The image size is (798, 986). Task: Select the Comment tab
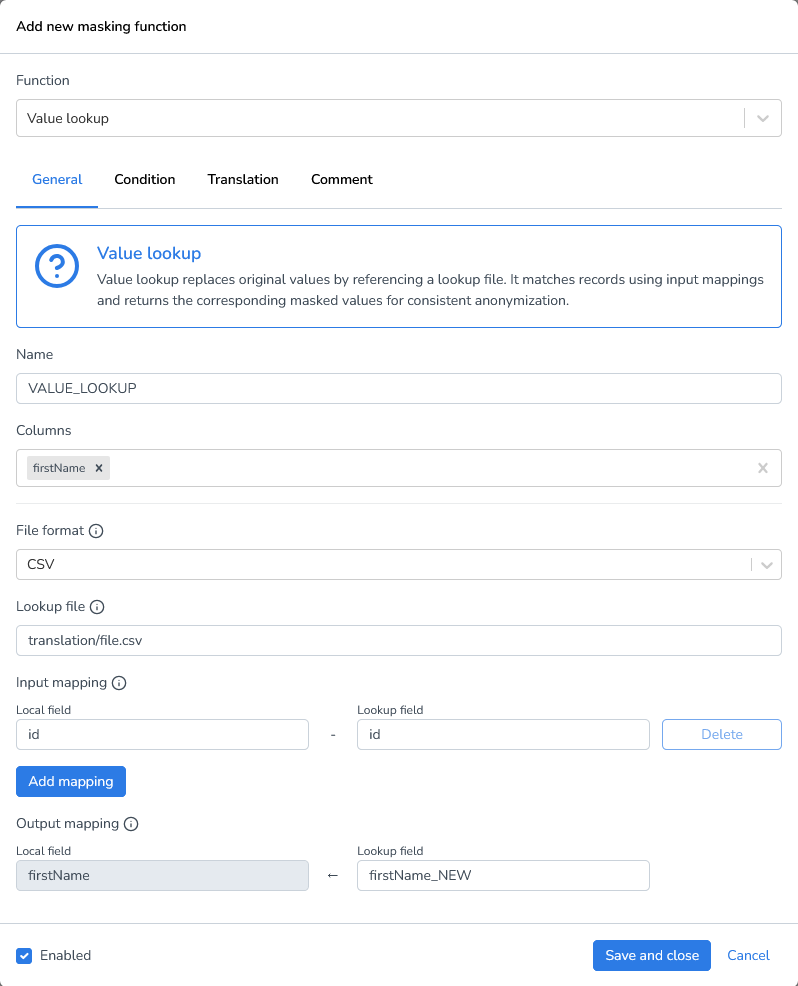pos(341,179)
